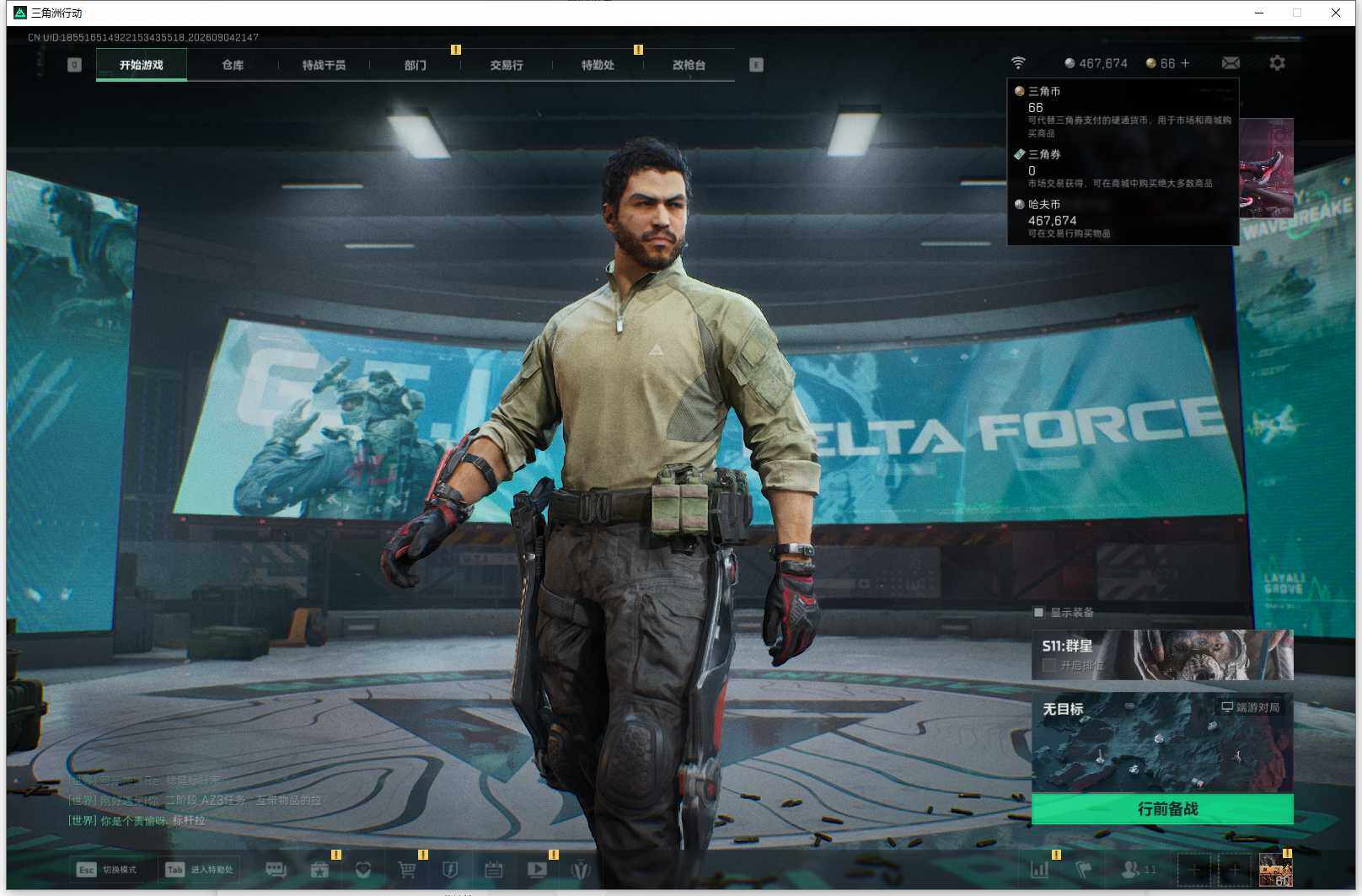Click the E next-tab key icon
The image size is (1362, 896).
756,65
